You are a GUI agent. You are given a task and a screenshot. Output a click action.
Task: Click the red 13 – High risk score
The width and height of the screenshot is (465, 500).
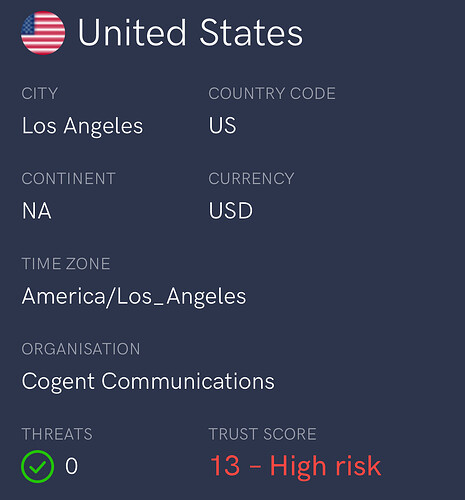296,466
